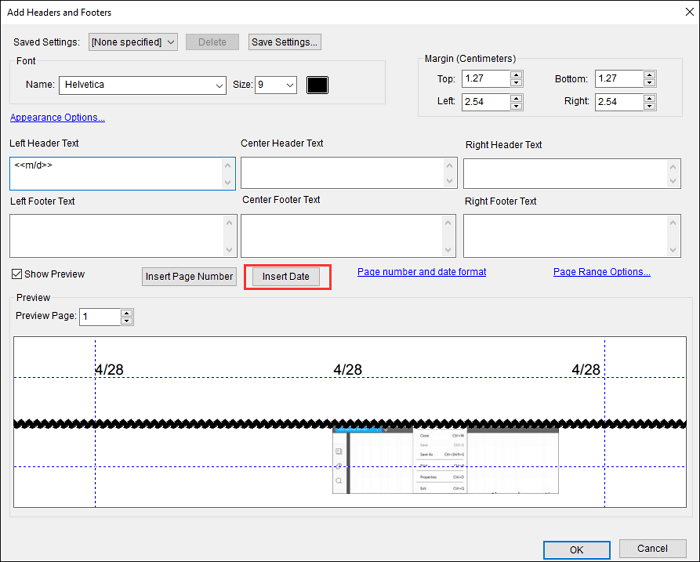Click Right Footer Text scroll down arrow

pos(673,250)
